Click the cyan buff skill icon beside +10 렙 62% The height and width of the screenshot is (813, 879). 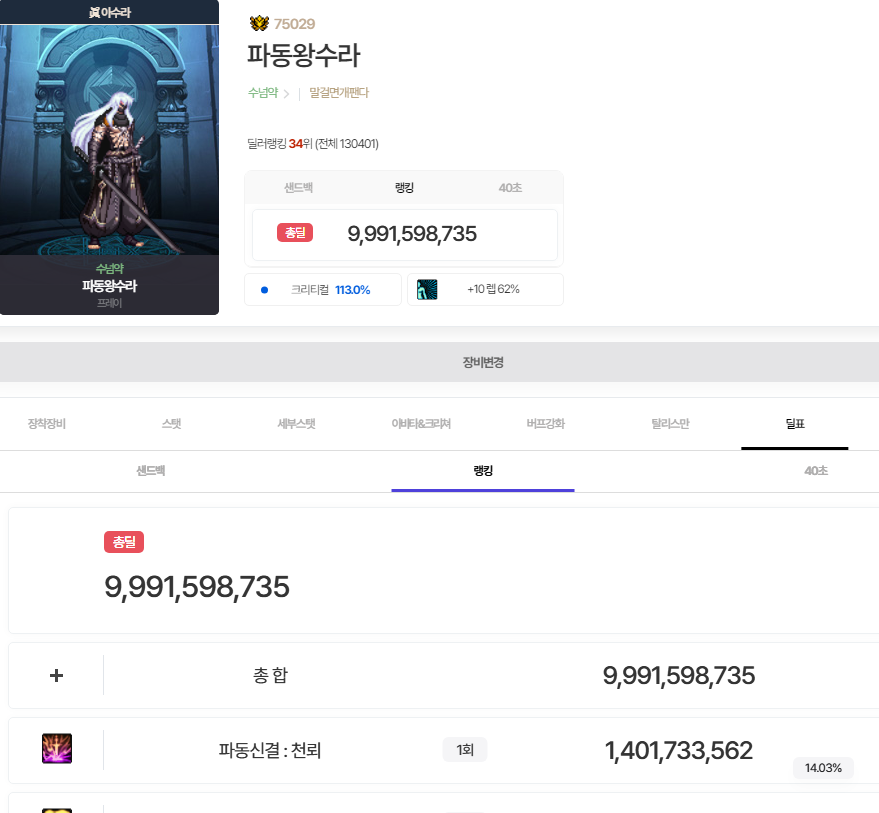427,289
